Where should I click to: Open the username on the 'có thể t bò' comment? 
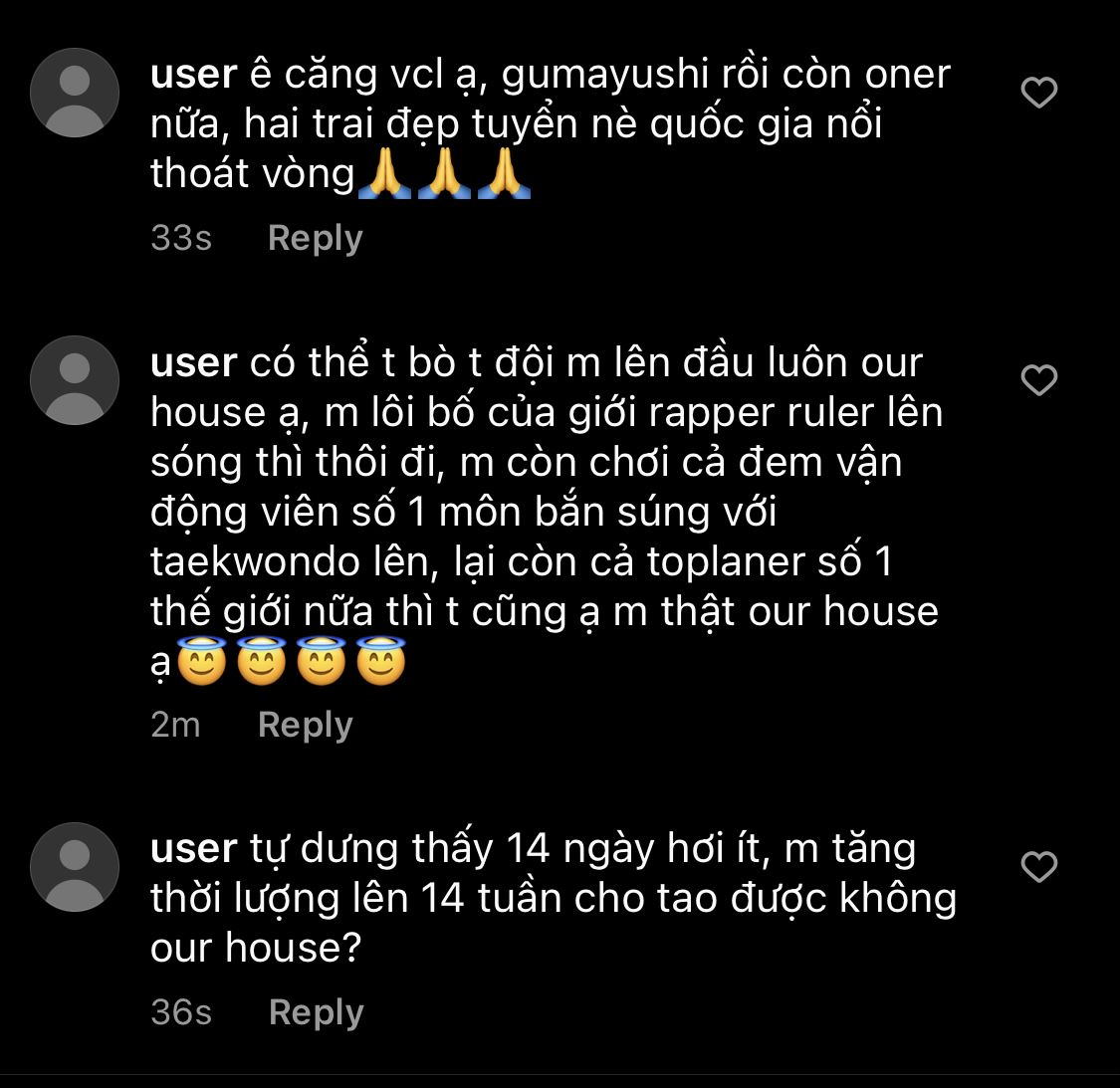[x=193, y=363]
